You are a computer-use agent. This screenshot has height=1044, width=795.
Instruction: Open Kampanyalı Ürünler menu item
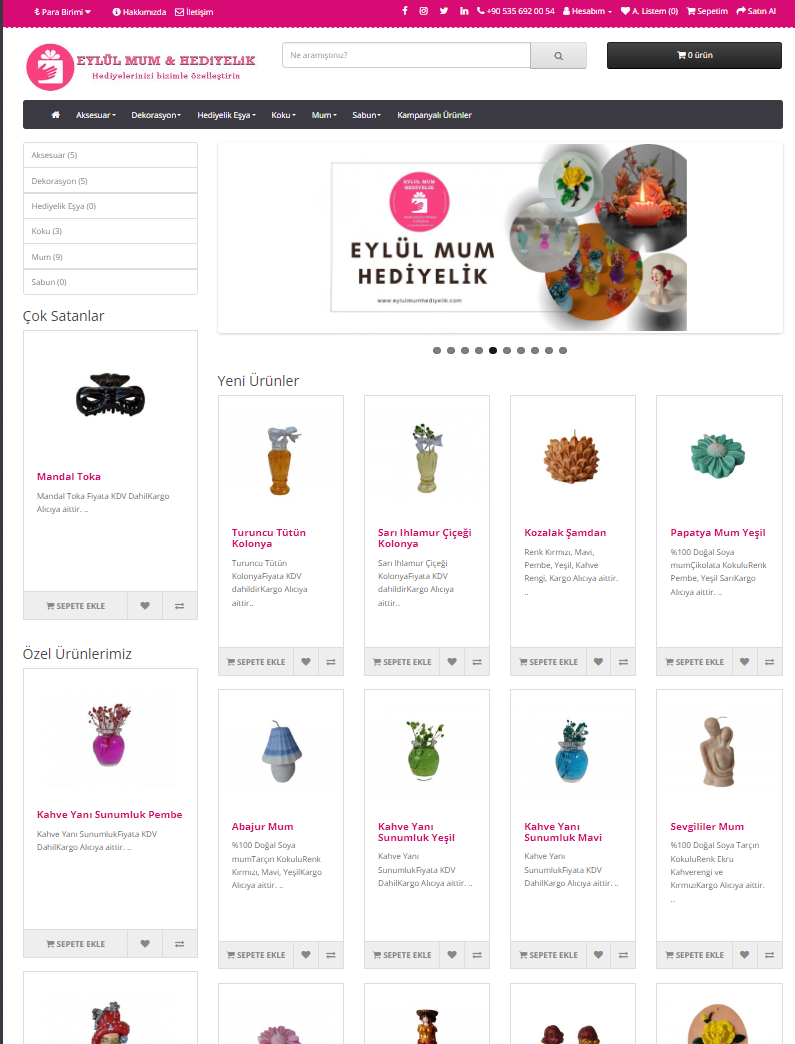(x=434, y=115)
